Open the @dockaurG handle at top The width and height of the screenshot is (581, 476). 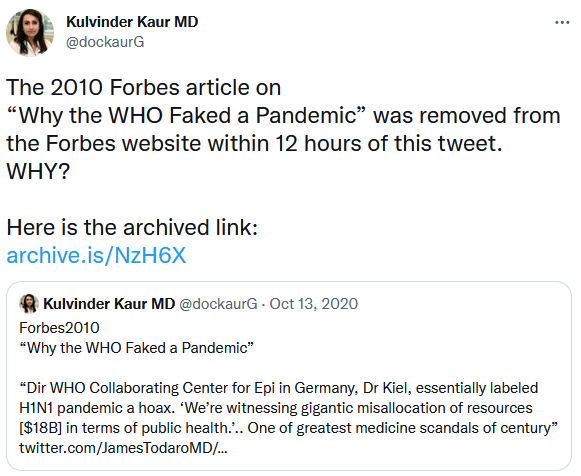click(105, 42)
